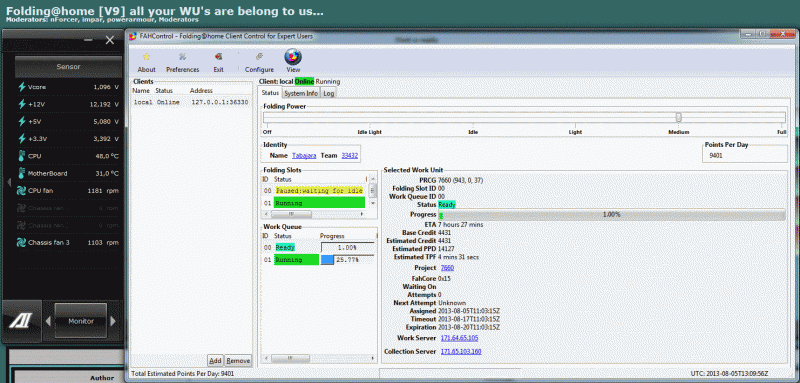Click the Work Queue Progress column header
800x383 pixels.
(332, 236)
